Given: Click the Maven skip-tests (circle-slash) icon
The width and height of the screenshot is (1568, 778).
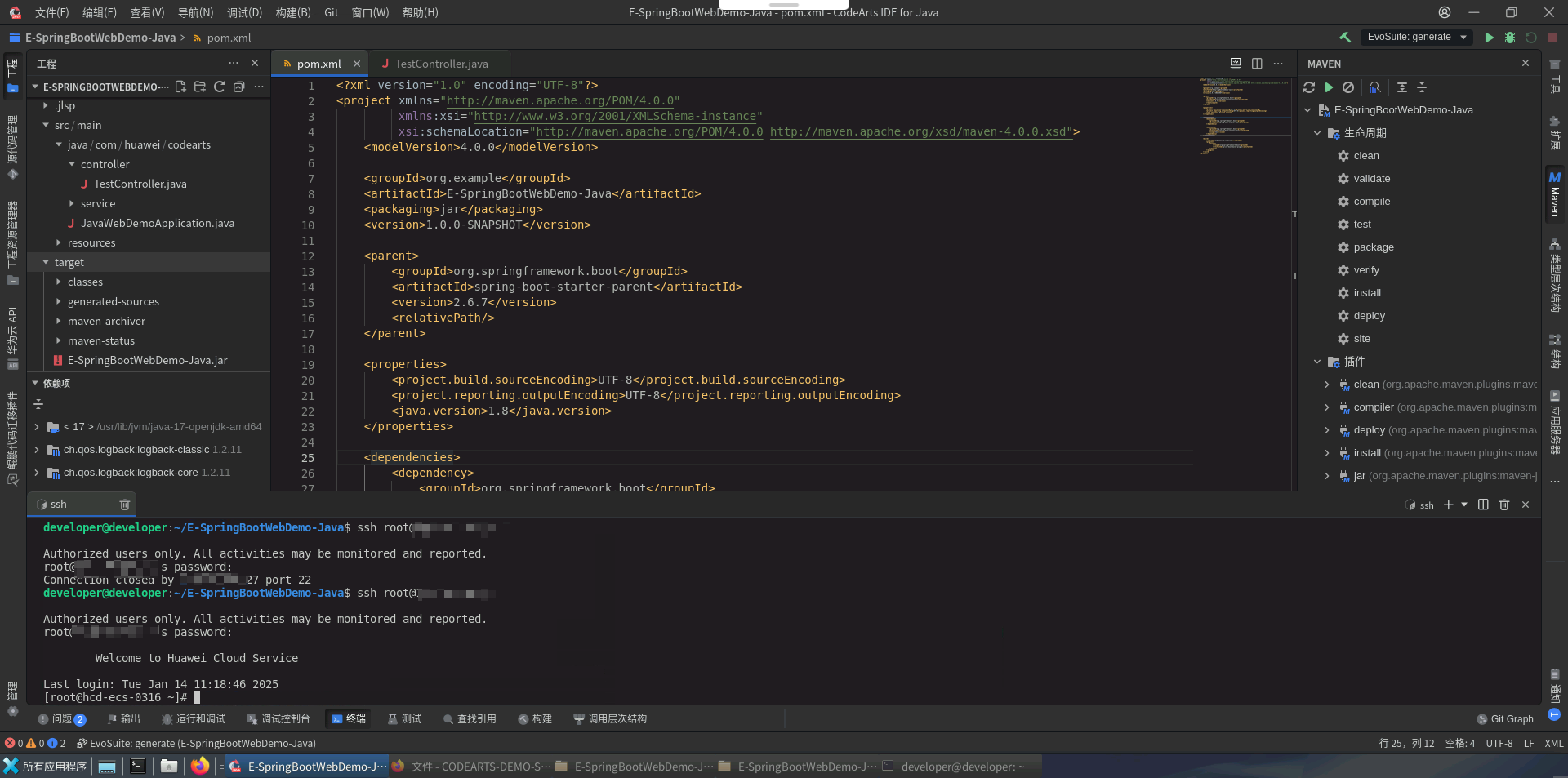Looking at the screenshot, I should [x=1348, y=87].
